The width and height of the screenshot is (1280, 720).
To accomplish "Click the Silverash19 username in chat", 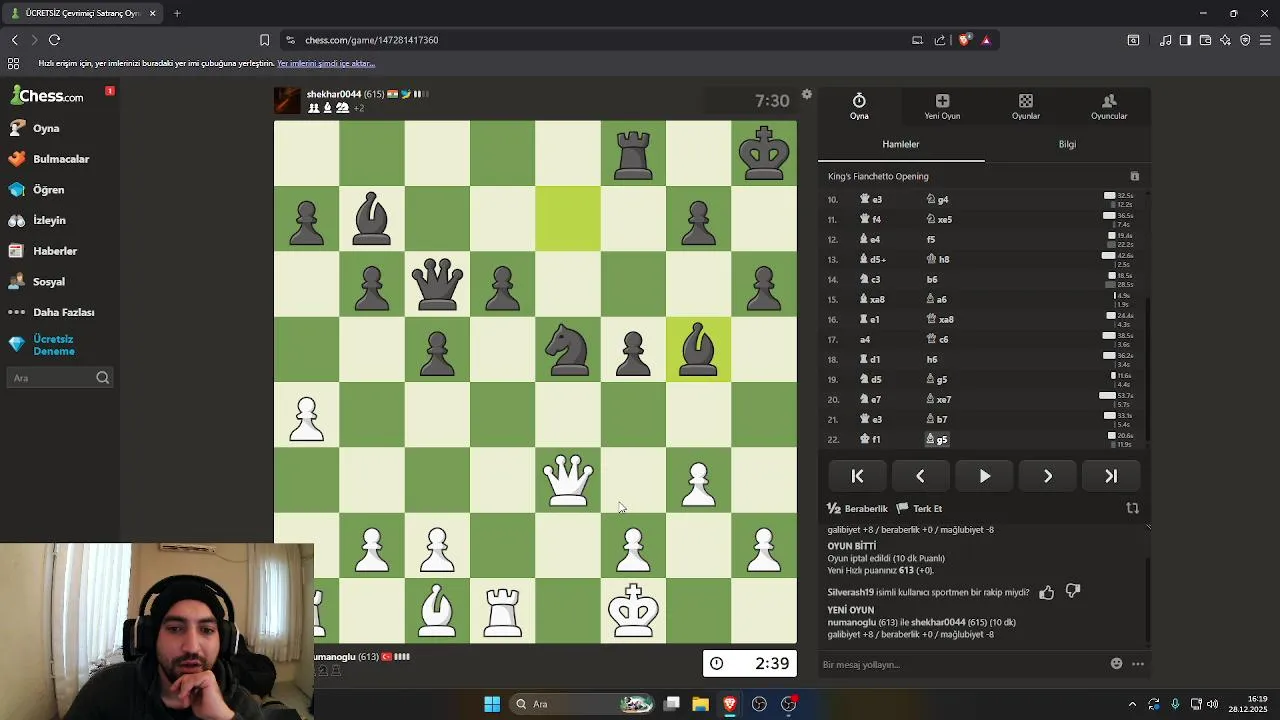I will (850, 592).
